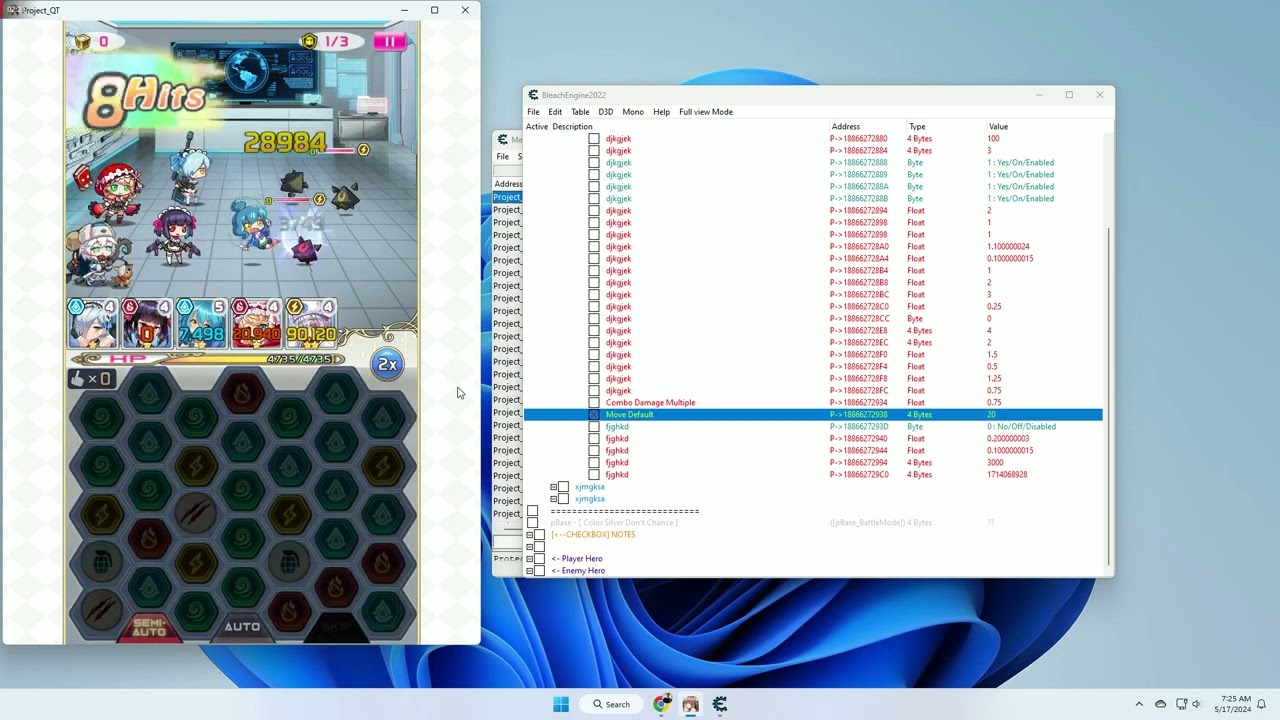This screenshot has height=720, width=1280.
Task: Uncheck the Move Default active checkbox
Action: 594,415
